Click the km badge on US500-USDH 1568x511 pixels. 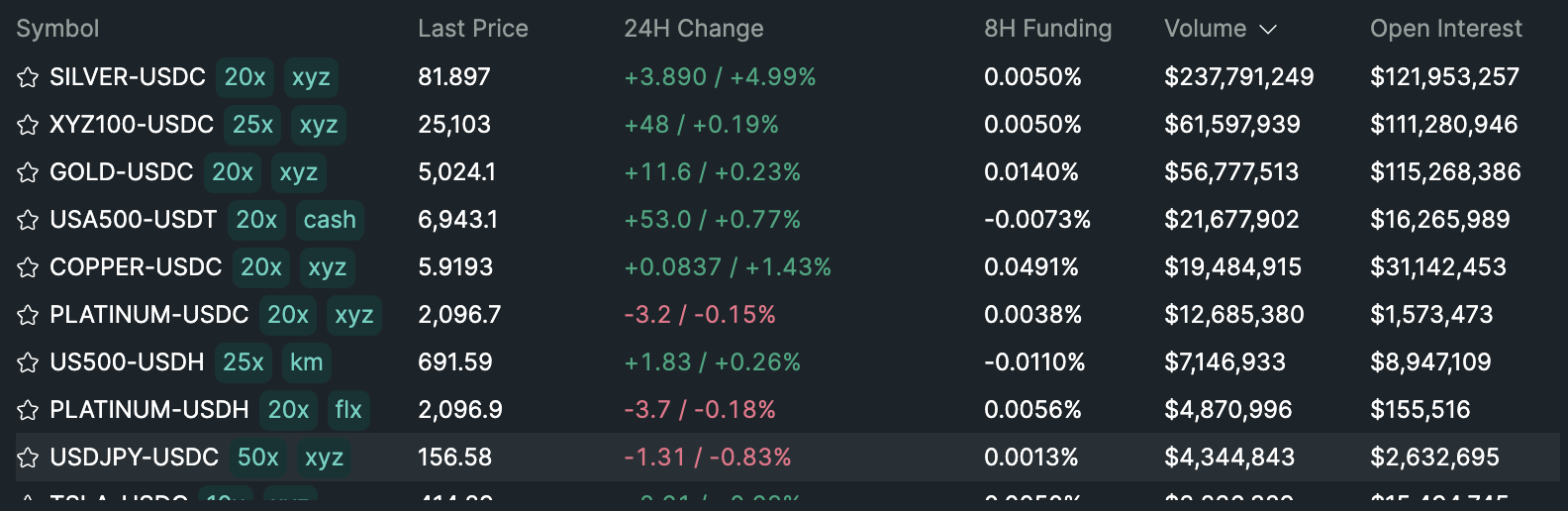tap(306, 362)
